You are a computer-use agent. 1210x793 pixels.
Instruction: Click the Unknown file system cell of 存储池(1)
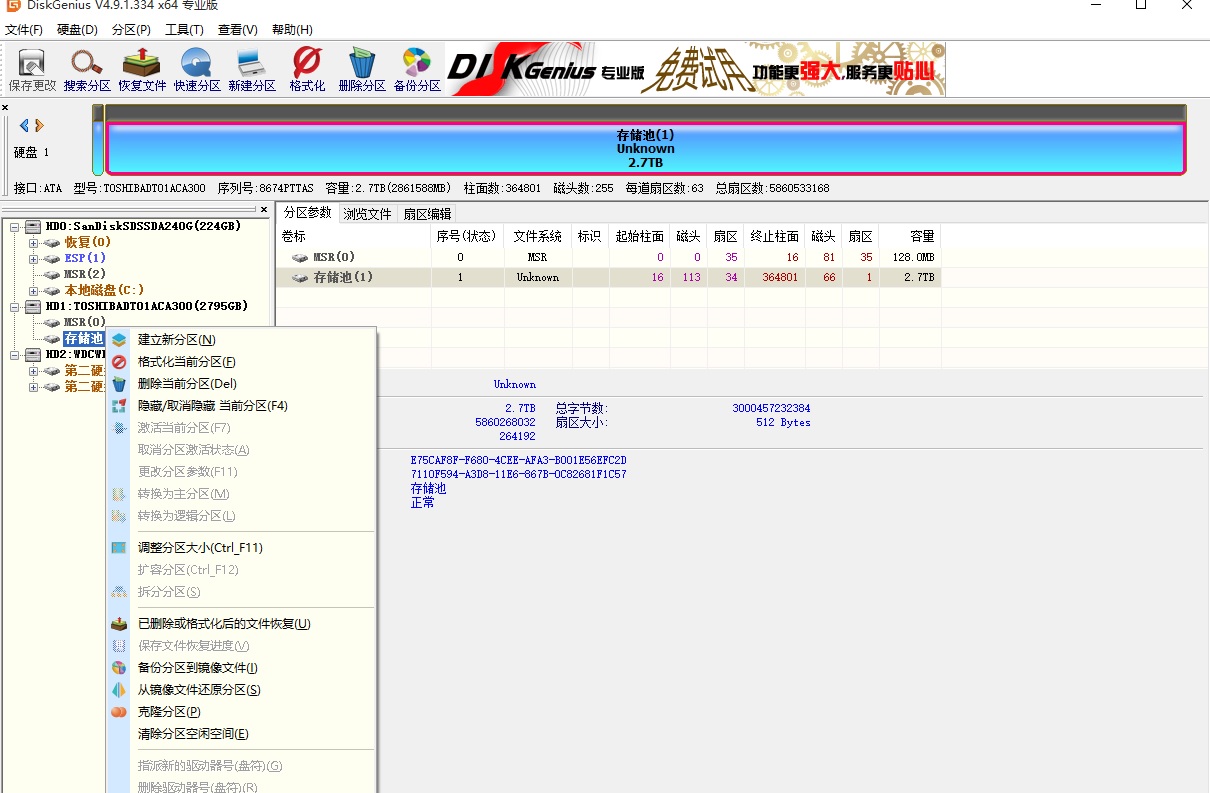[x=538, y=277]
